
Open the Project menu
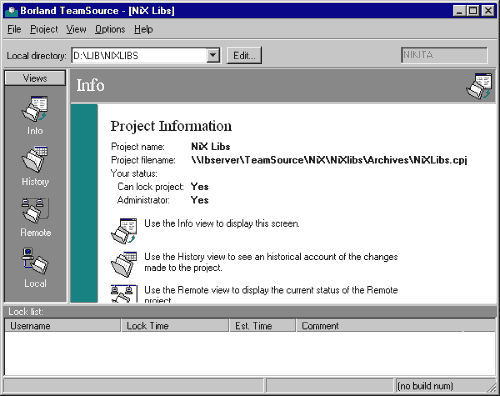pyautogui.click(x=44, y=29)
